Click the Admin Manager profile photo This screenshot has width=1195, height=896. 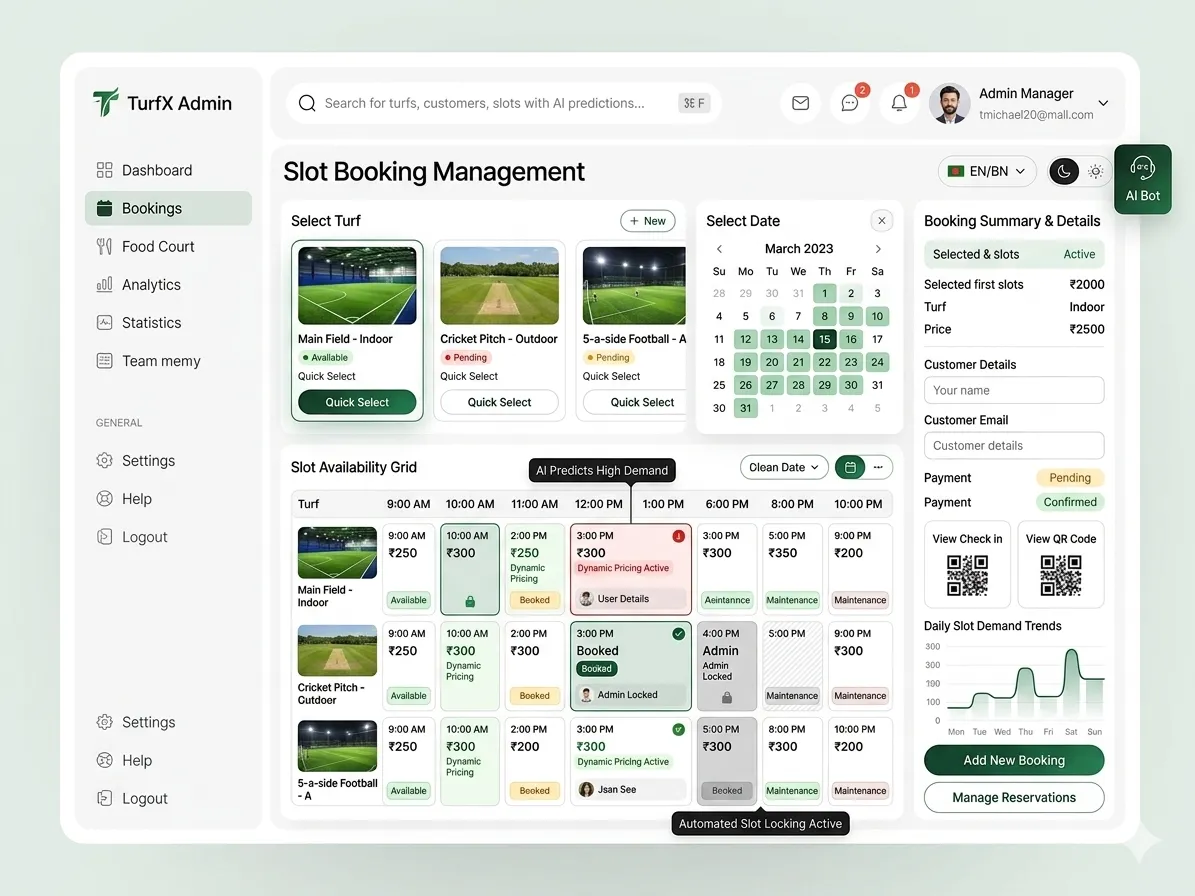pyautogui.click(x=949, y=104)
